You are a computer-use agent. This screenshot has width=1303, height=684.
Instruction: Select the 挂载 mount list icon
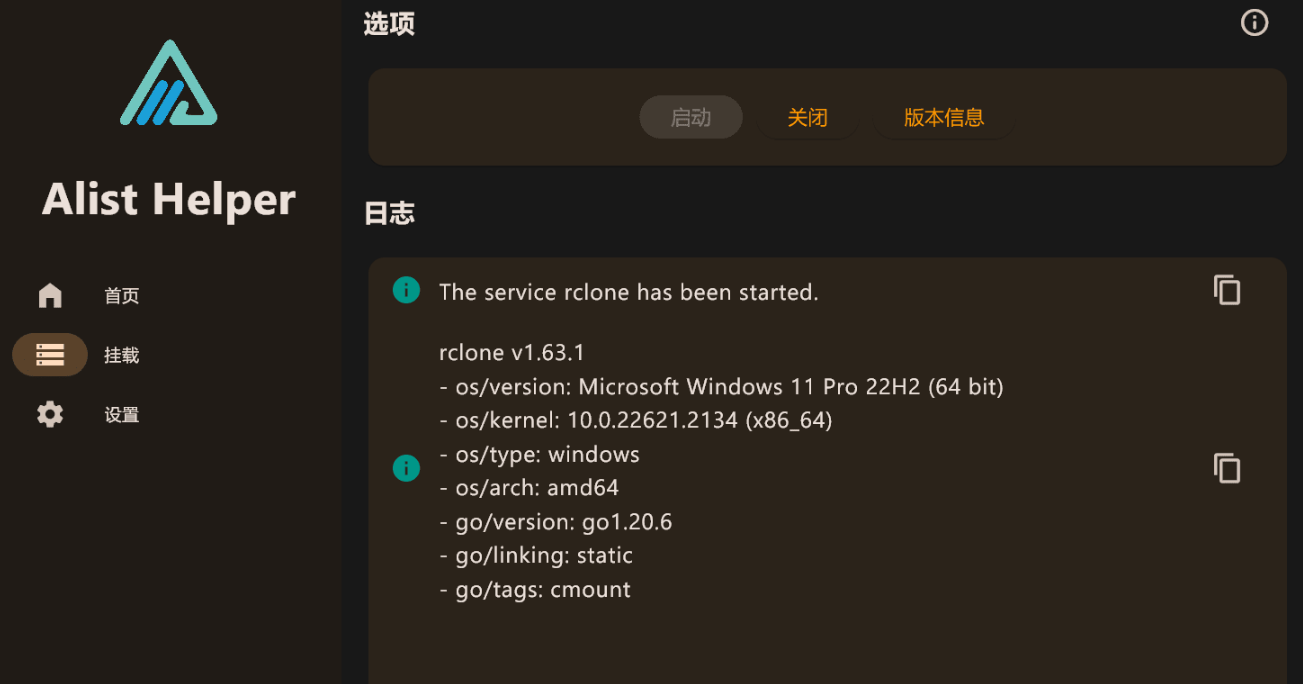[49, 354]
